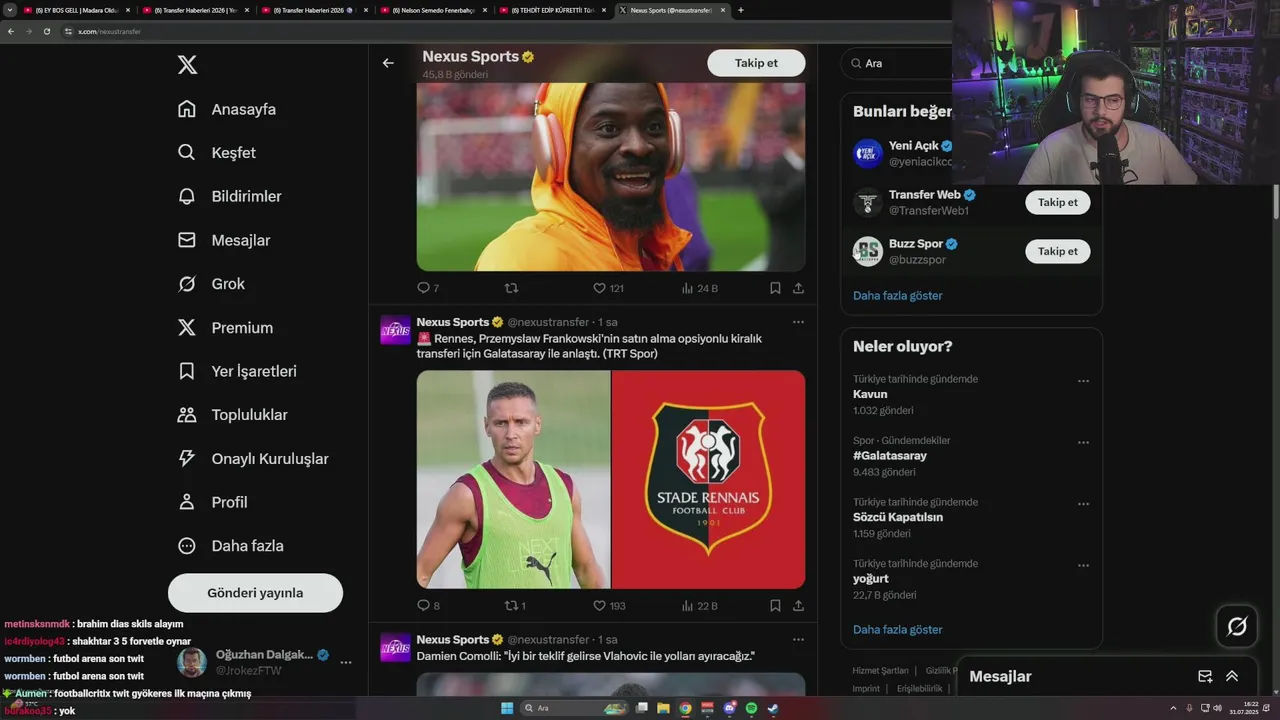Open Grok from the sidebar
Viewport: 1280px width, 720px height.
(211, 284)
